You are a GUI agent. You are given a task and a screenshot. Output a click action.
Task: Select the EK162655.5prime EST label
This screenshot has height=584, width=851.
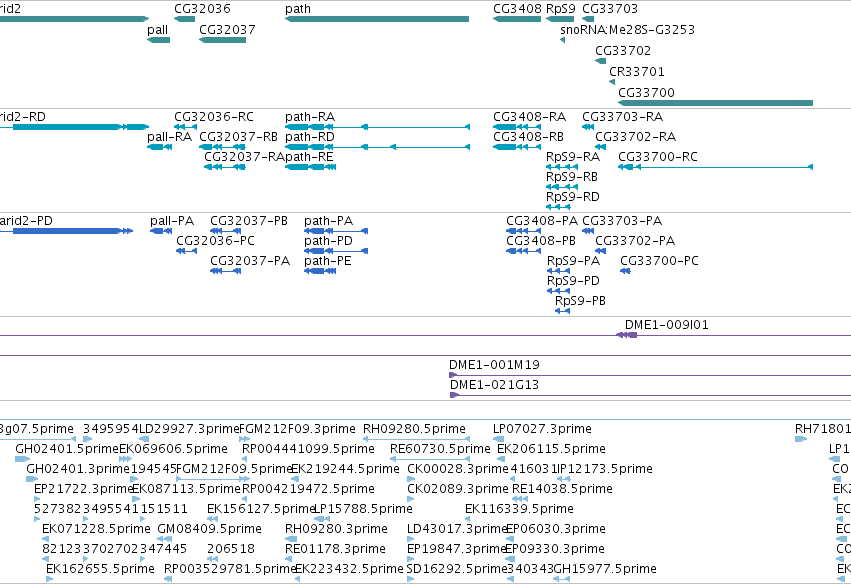100,569
